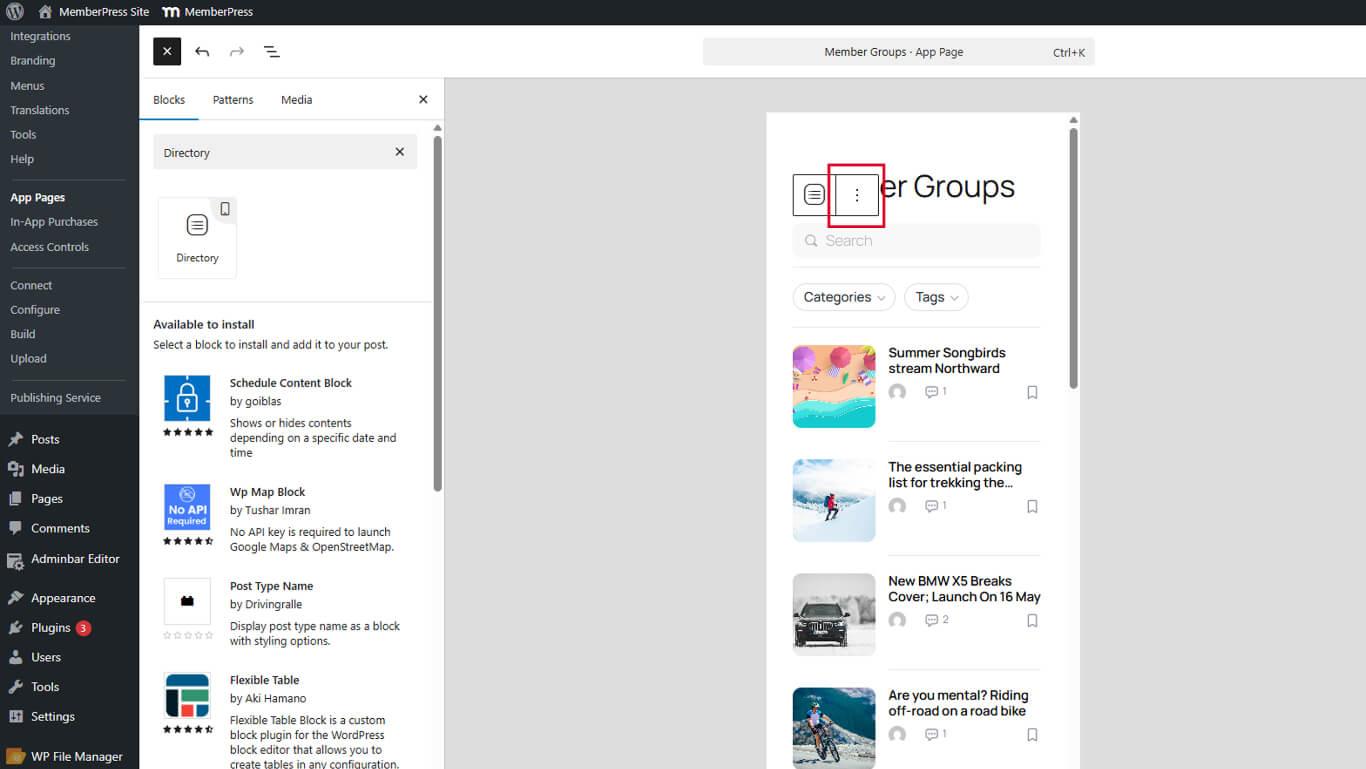This screenshot has height=769, width=1366.
Task: Close the block inserter panel
Action: coord(423,100)
